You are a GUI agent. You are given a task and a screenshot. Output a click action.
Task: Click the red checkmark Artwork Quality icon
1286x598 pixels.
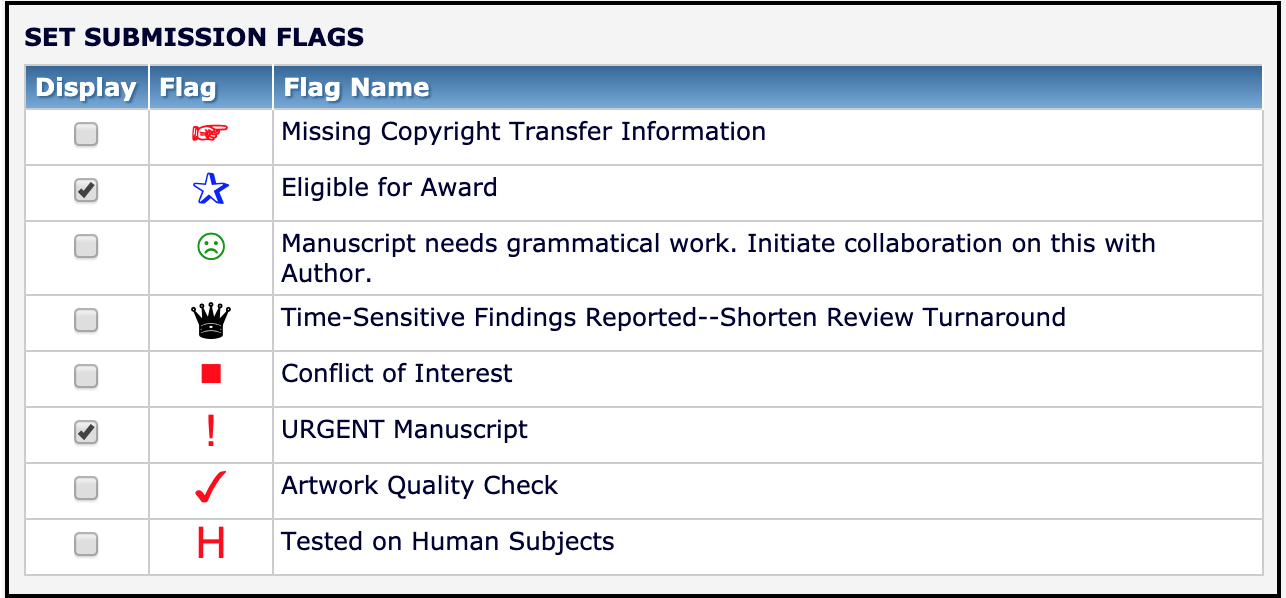coord(210,487)
